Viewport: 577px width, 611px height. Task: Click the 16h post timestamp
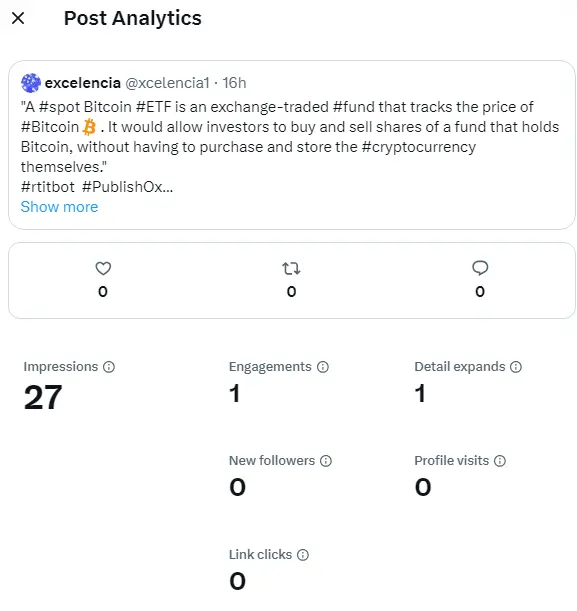pyautogui.click(x=234, y=83)
